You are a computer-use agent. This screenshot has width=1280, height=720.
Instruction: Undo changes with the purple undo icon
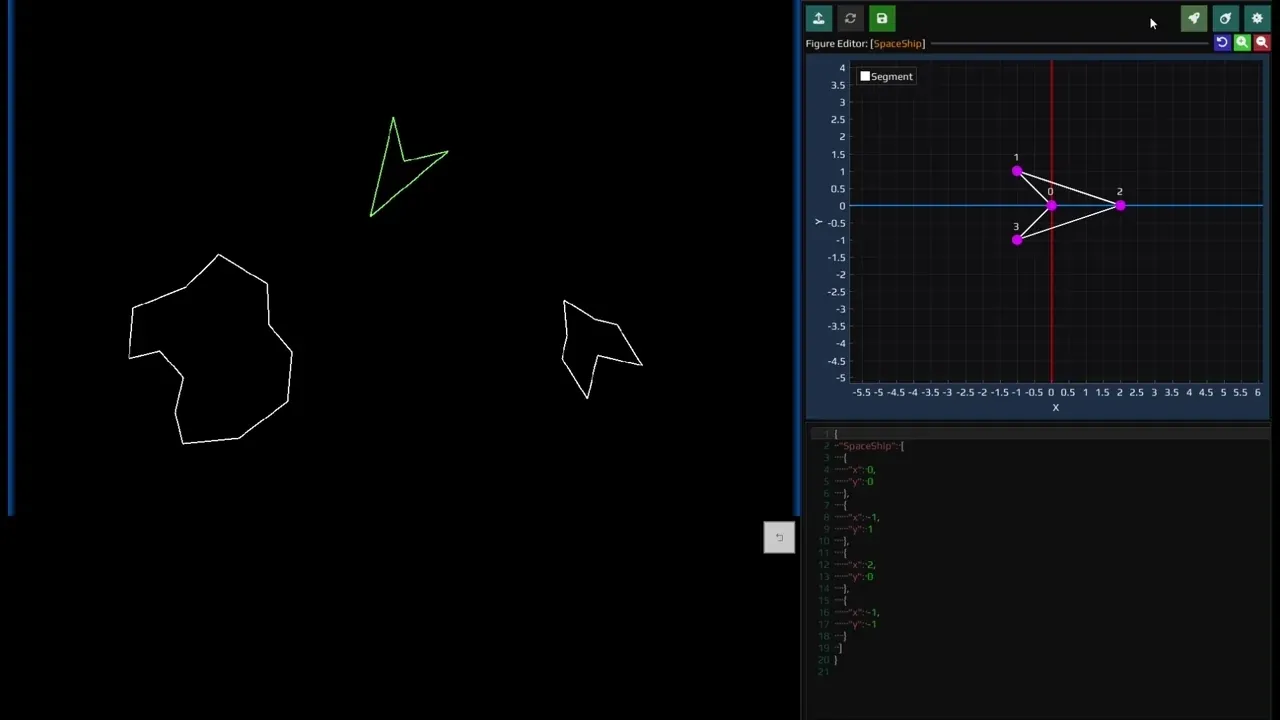1222,42
